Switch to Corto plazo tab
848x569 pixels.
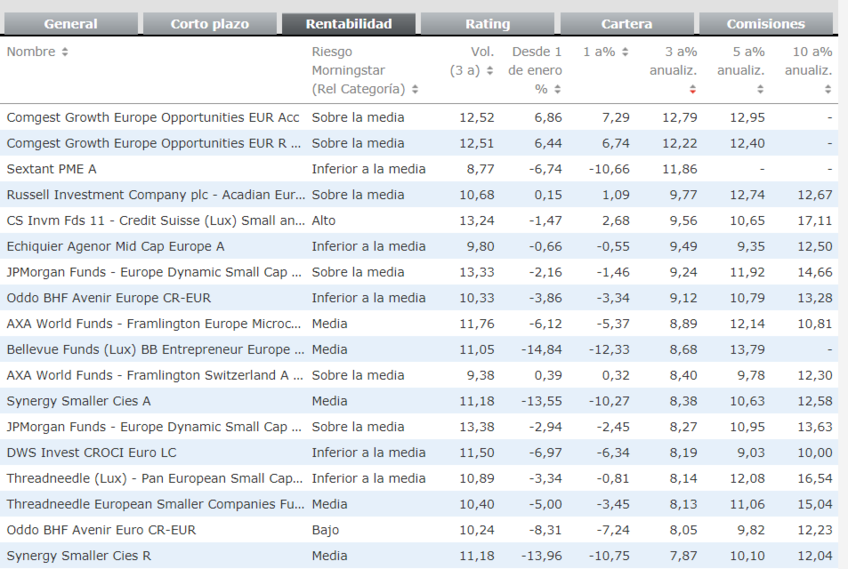point(210,24)
